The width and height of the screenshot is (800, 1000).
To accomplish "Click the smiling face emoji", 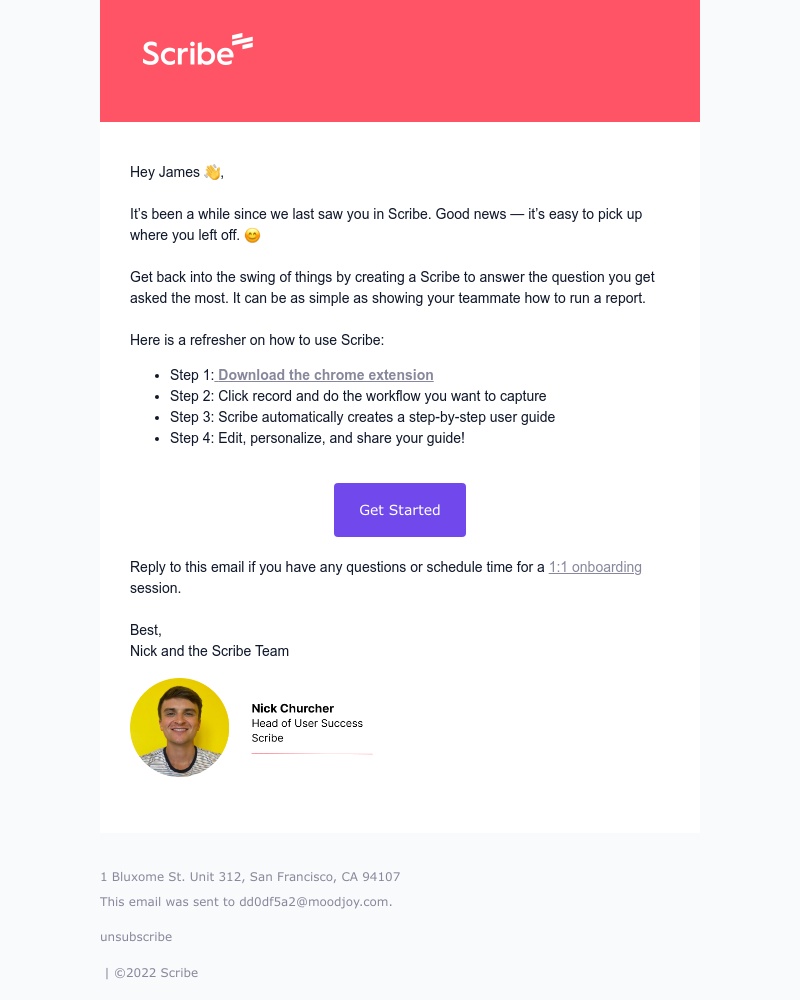I will (x=252, y=236).
